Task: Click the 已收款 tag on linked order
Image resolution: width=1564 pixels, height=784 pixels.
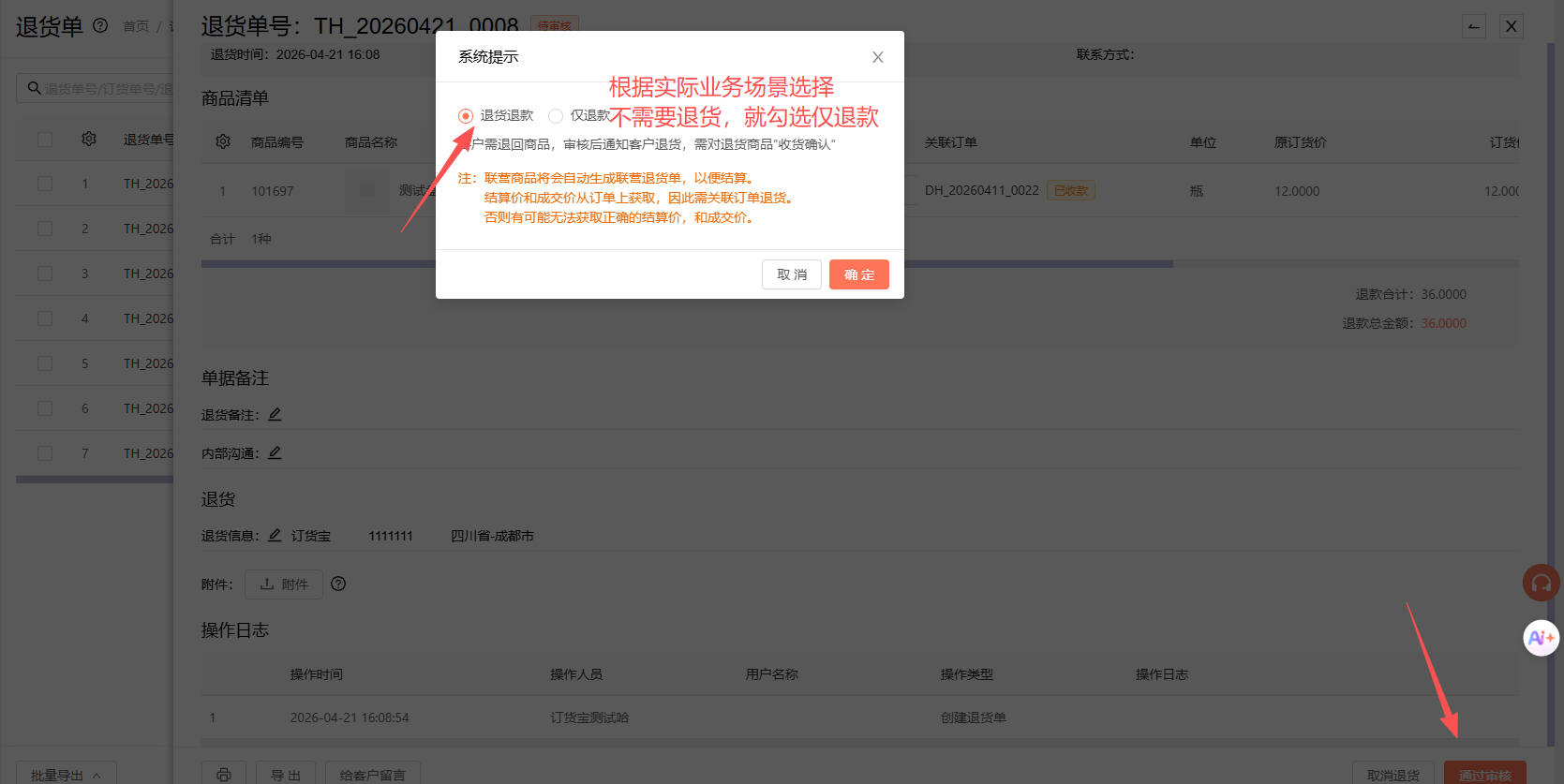Action: [1071, 190]
